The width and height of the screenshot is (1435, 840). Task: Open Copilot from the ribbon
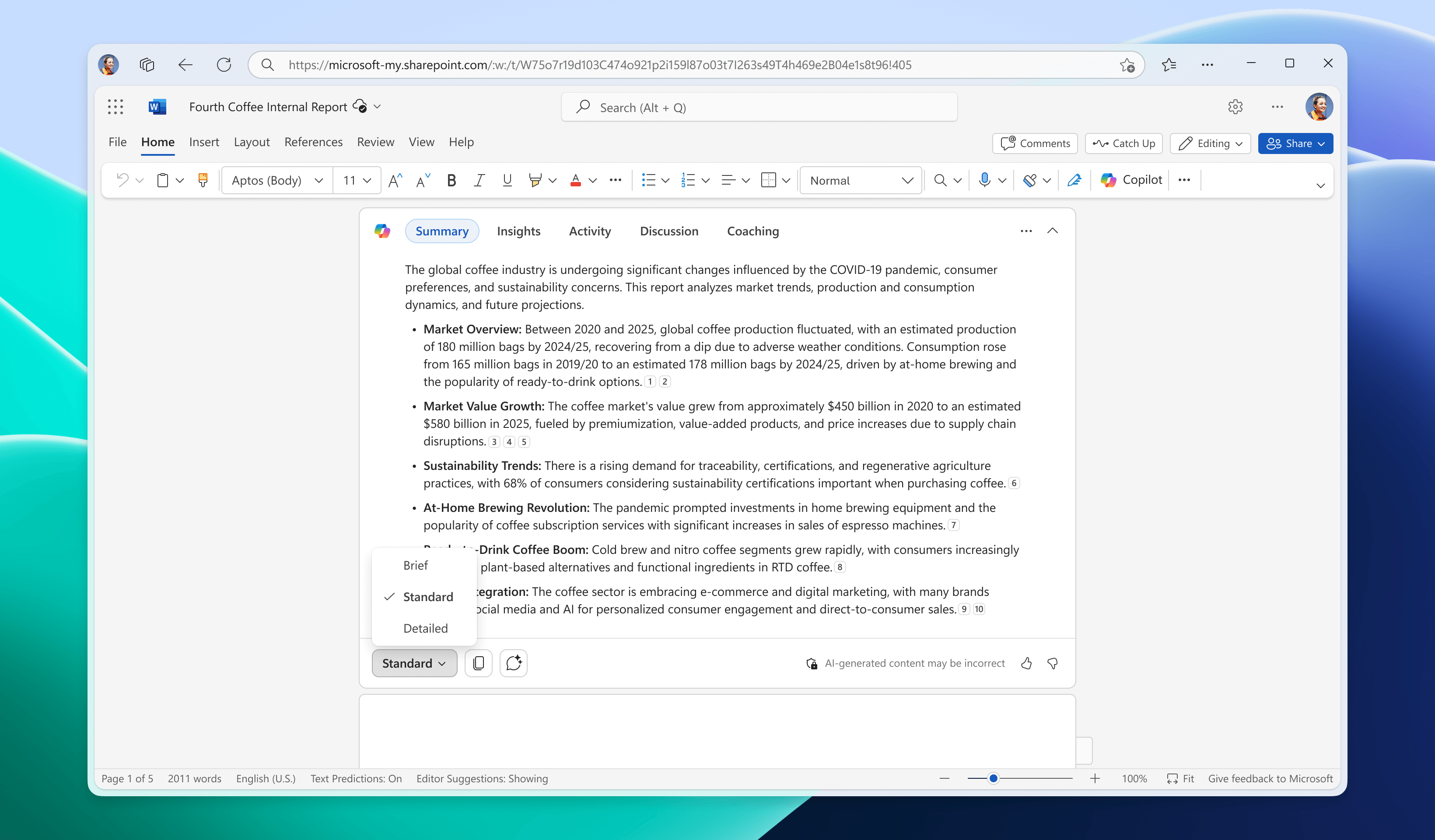pos(1130,180)
